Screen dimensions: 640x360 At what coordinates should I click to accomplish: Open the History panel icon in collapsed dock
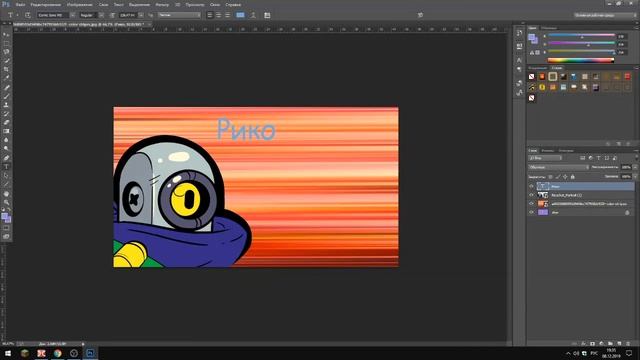(x=519, y=33)
